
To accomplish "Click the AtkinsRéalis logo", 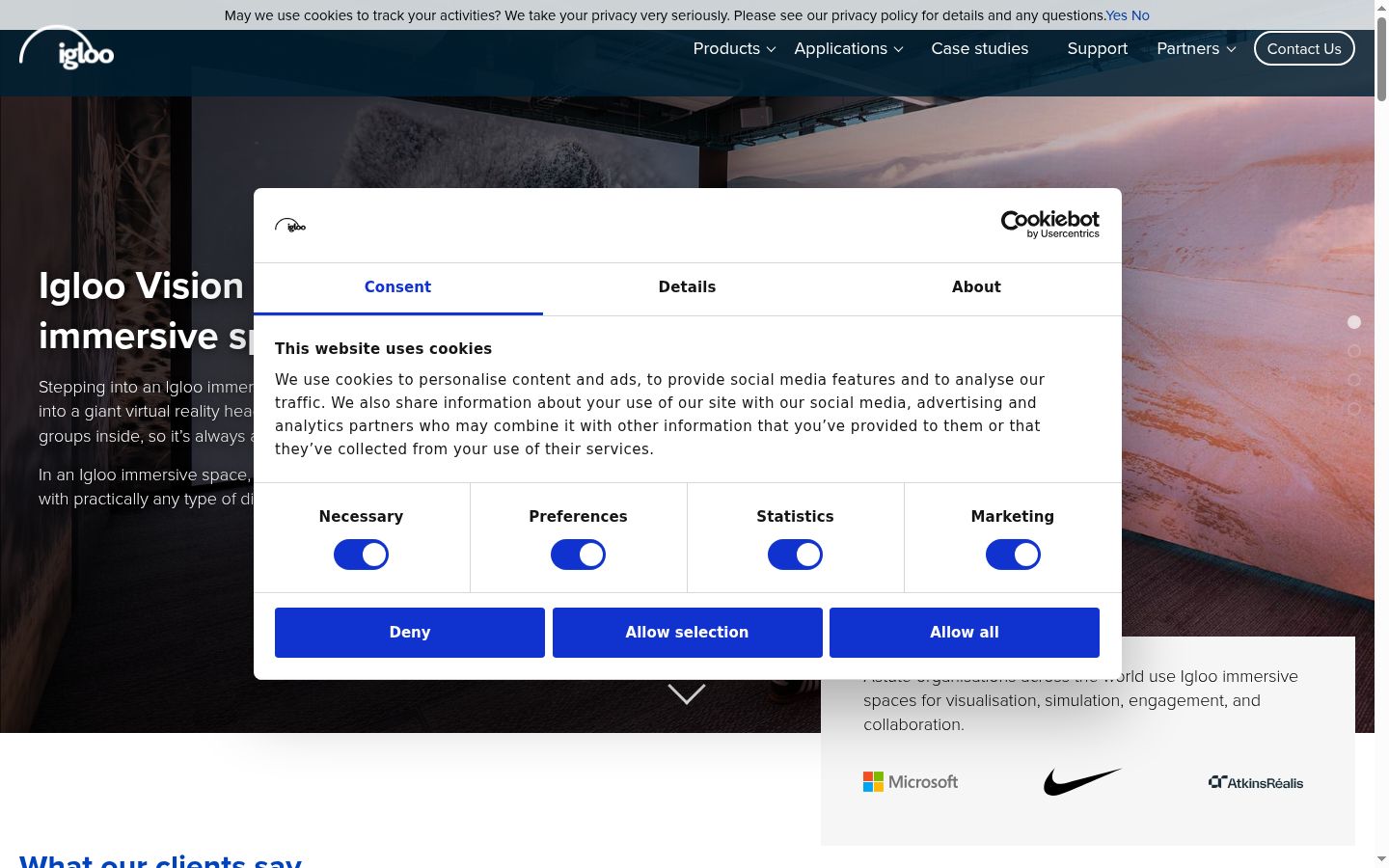I will click(x=1255, y=782).
